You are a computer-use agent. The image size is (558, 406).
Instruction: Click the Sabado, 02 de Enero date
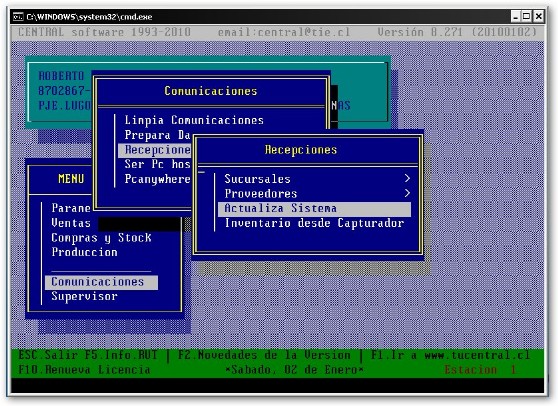[x=294, y=370]
